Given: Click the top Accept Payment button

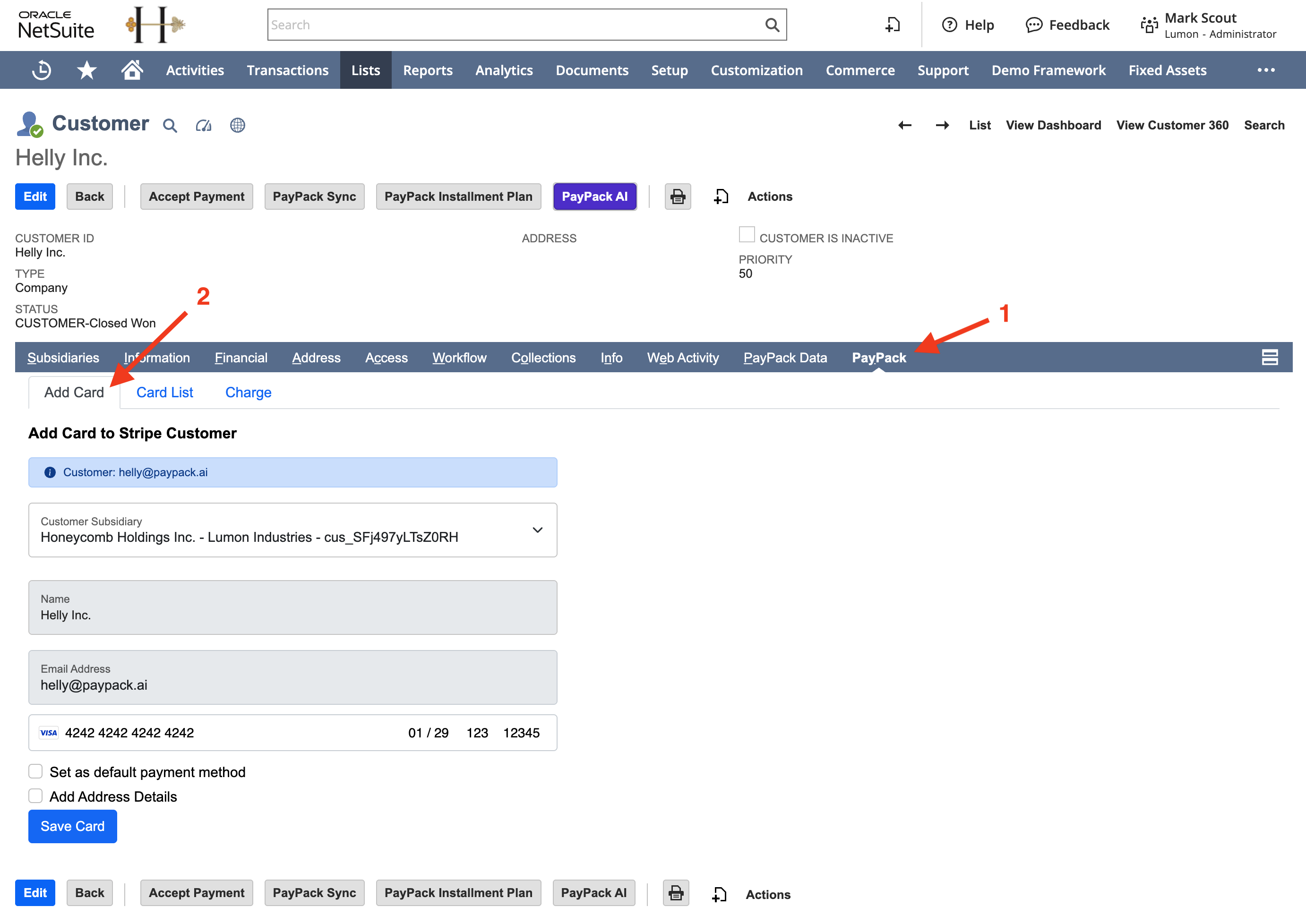Looking at the screenshot, I should tap(197, 197).
